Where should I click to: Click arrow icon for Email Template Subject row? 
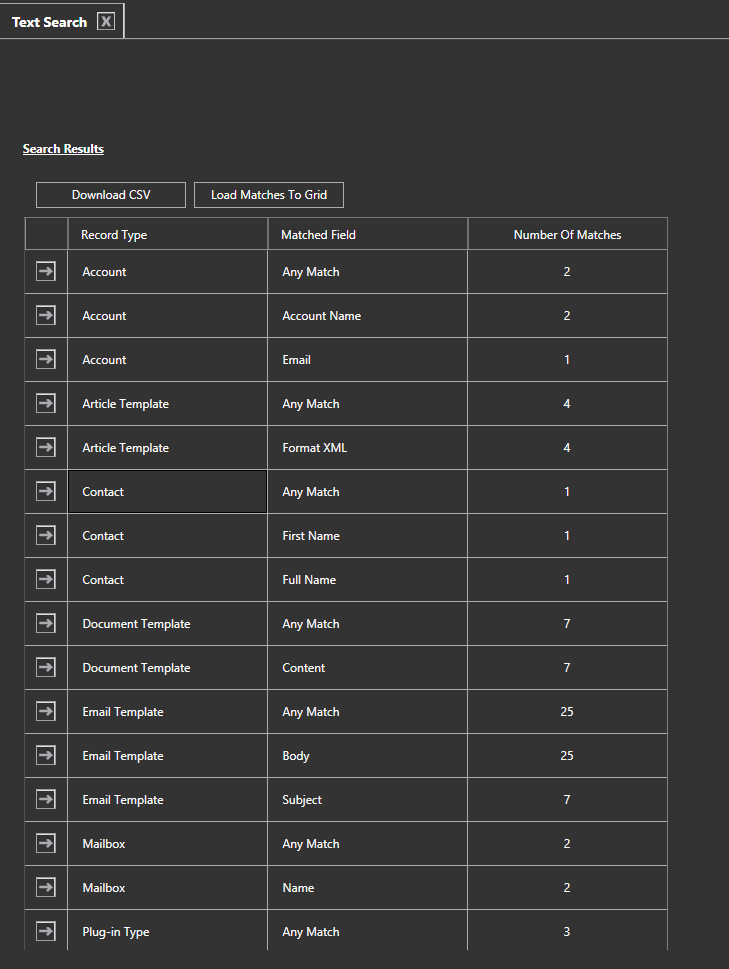[46, 799]
